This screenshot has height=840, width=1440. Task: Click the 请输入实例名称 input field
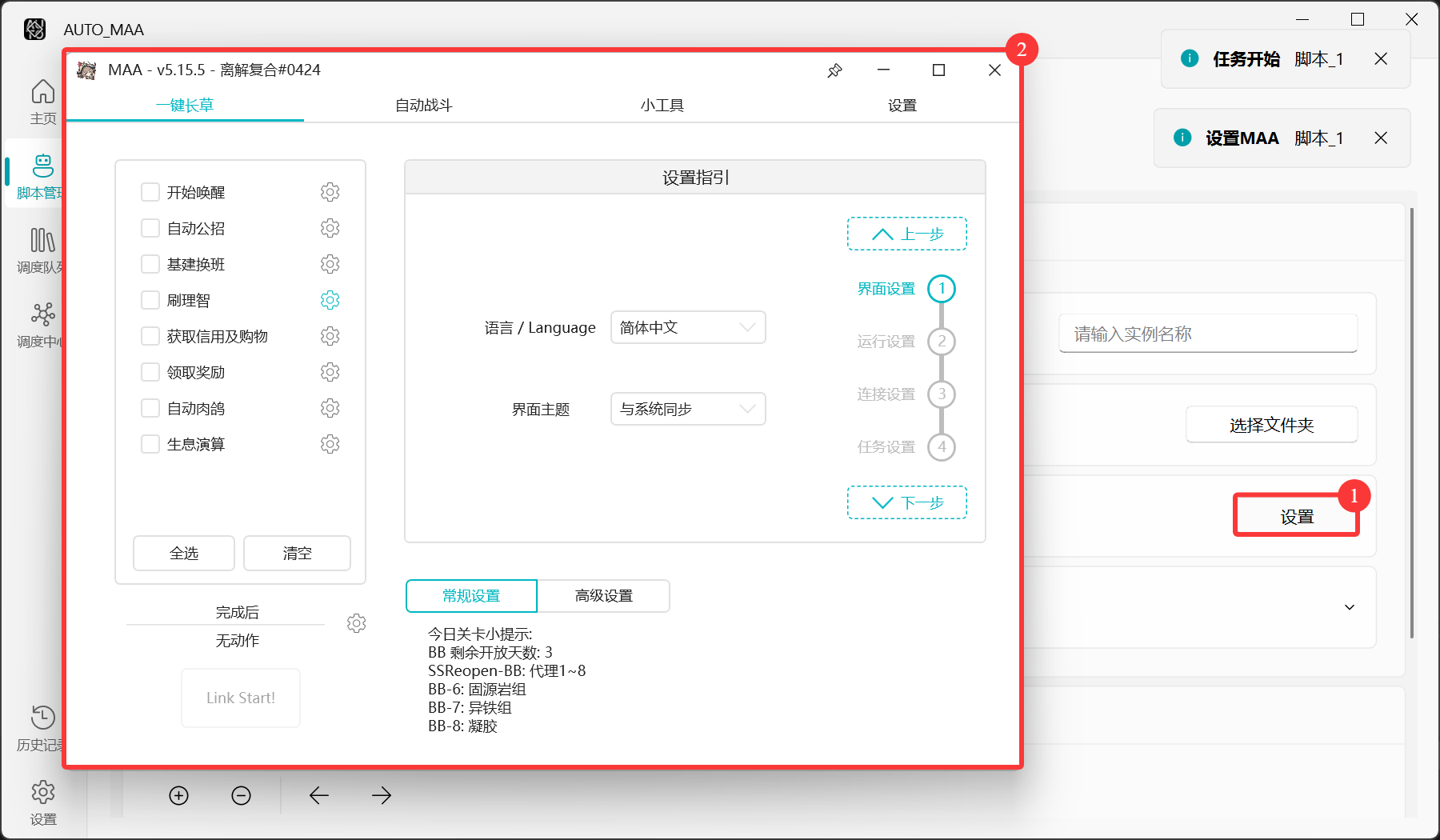(1207, 334)
